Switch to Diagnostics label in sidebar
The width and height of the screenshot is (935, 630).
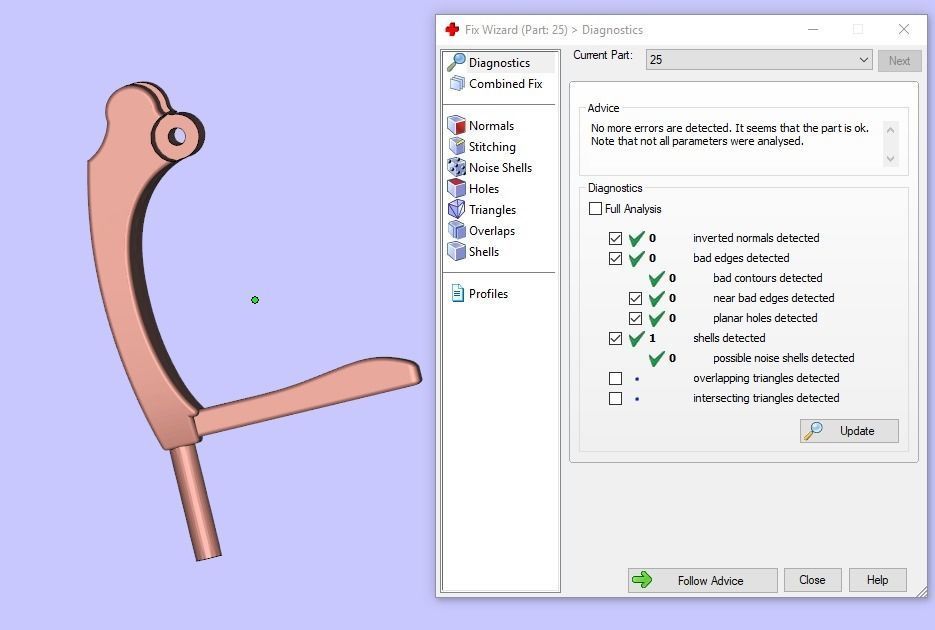coord(499,63)
